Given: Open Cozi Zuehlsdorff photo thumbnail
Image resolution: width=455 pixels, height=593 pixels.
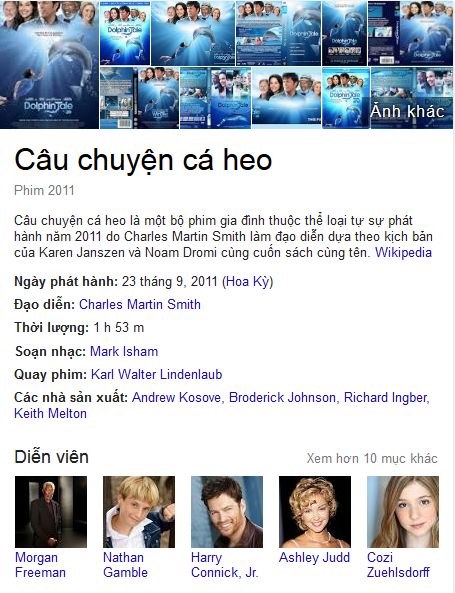Looking at the screenshot, I should (x=403, y=512).
